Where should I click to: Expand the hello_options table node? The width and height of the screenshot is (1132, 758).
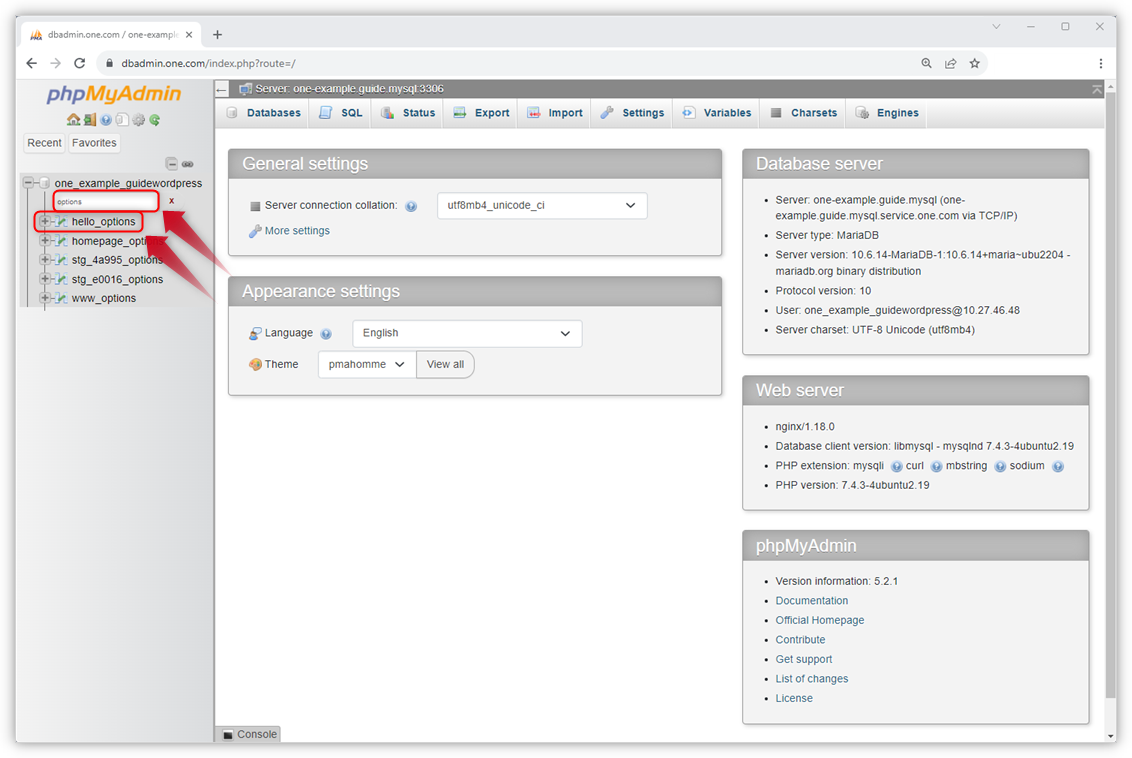pos(44,222)
